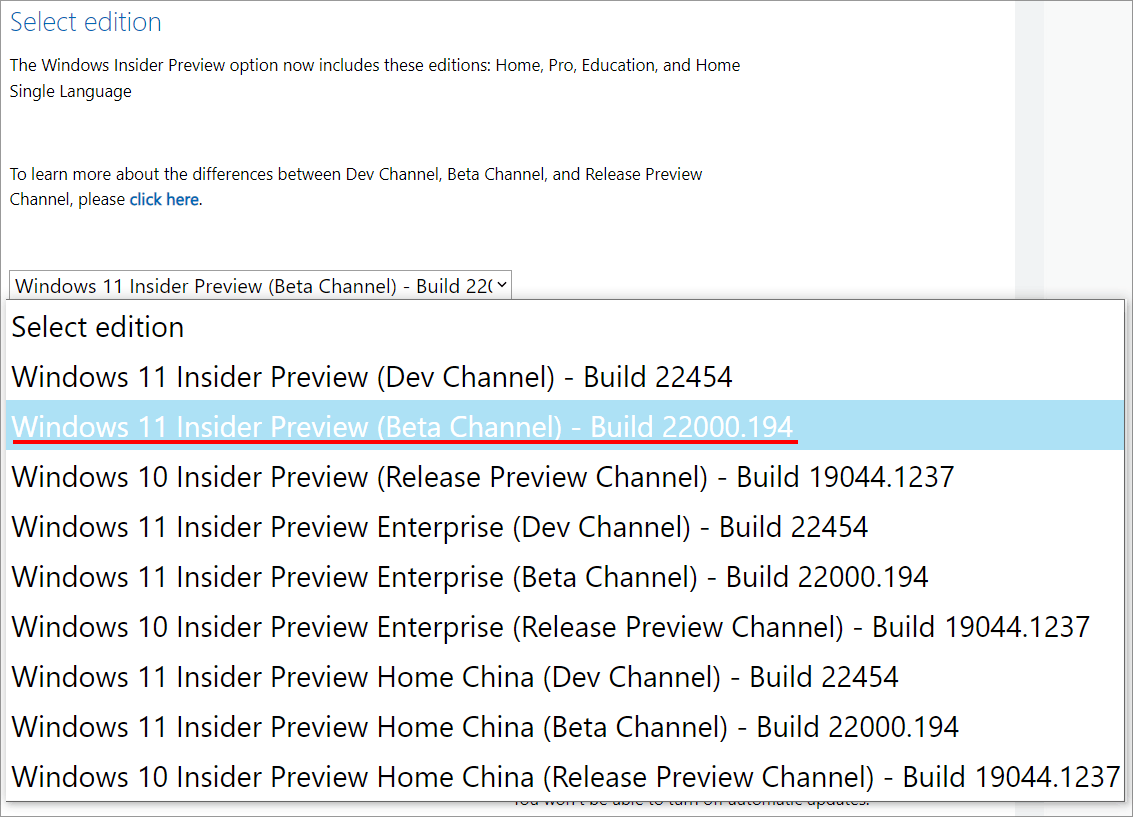The width and height of the screenshot is (1133, 817).
Task: Choose the 'Select edition' placeholder option
Action: tap(565, 327)
